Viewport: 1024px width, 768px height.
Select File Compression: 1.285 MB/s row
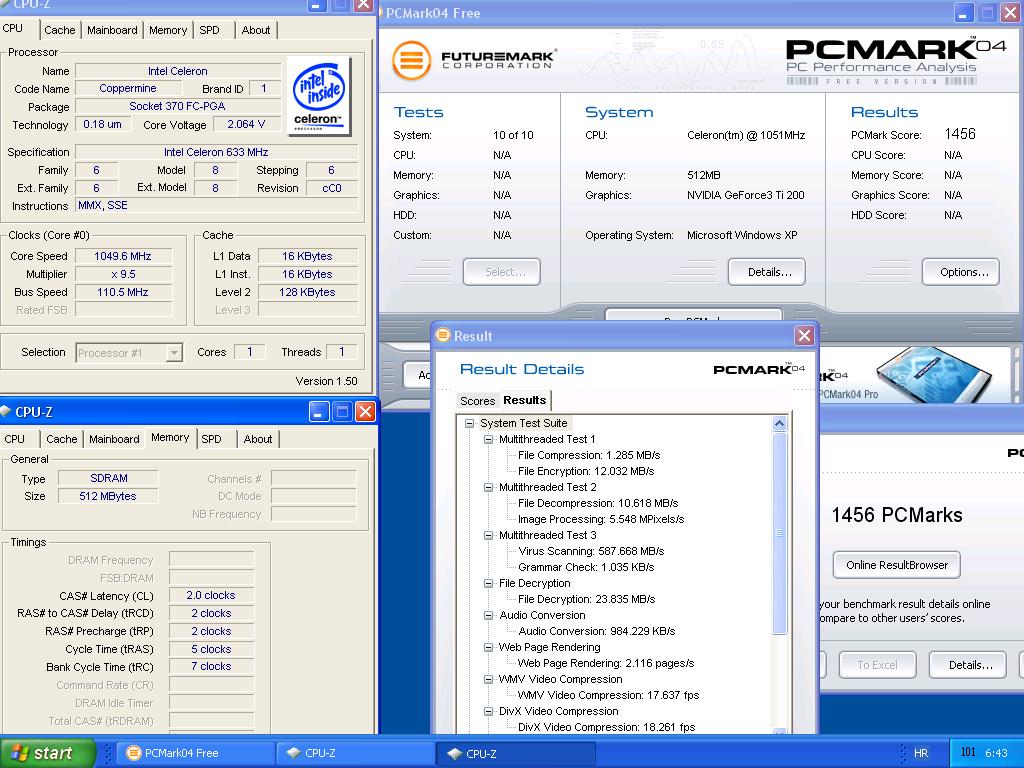click(588, 455)
